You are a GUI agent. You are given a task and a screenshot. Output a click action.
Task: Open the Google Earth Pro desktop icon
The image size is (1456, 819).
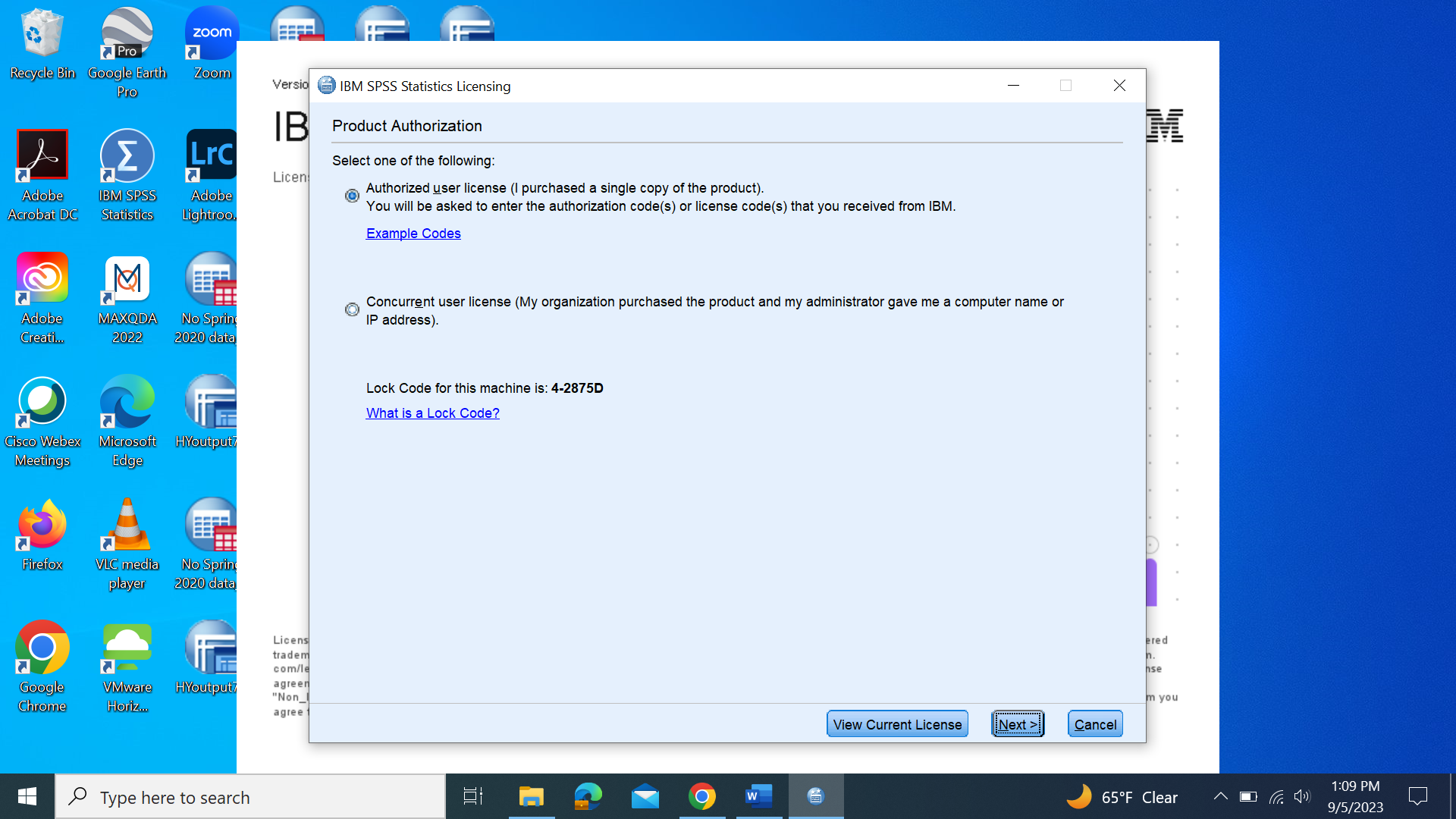pos(127,53)
